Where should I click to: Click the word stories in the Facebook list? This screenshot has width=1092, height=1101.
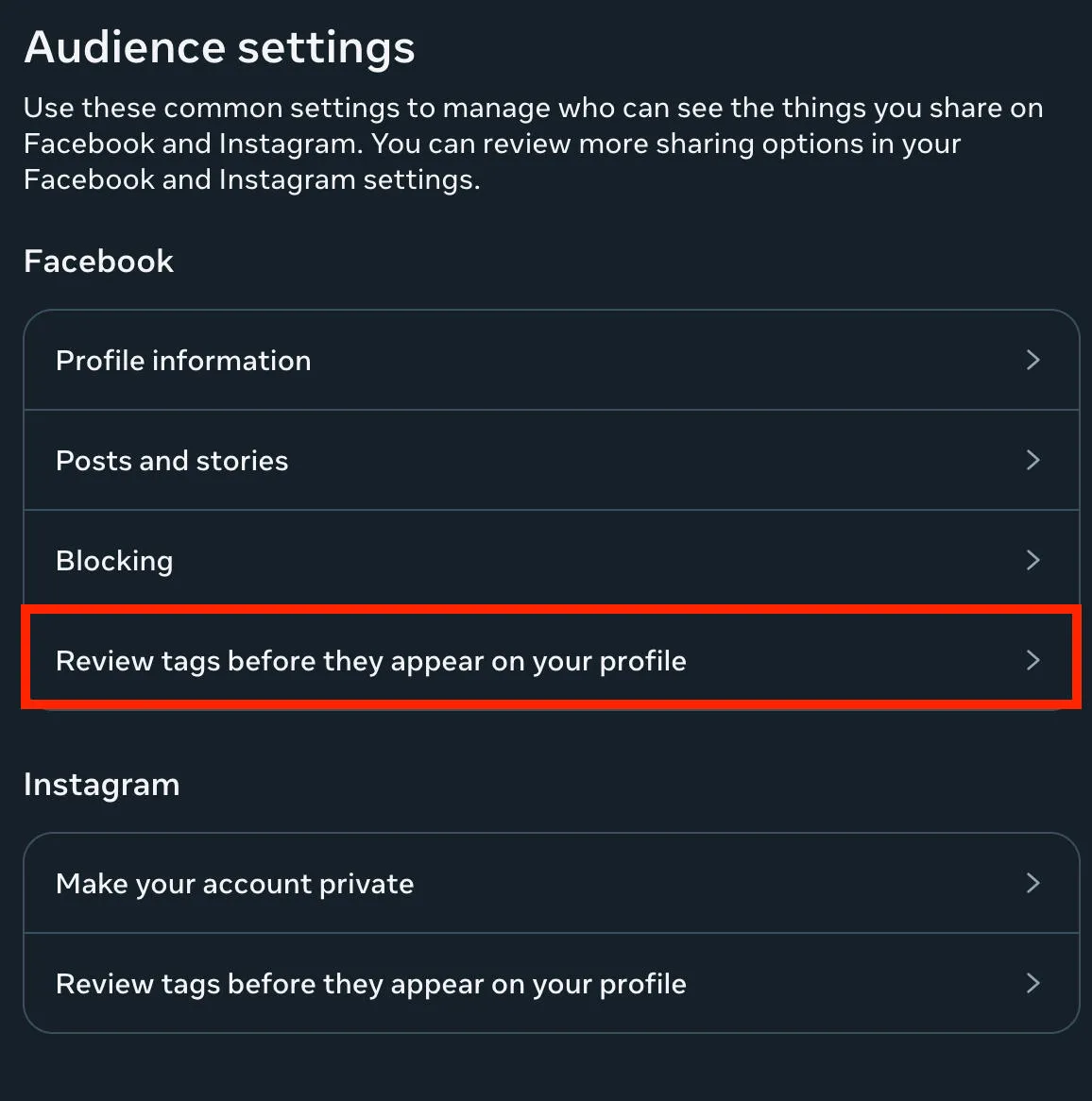242,462
